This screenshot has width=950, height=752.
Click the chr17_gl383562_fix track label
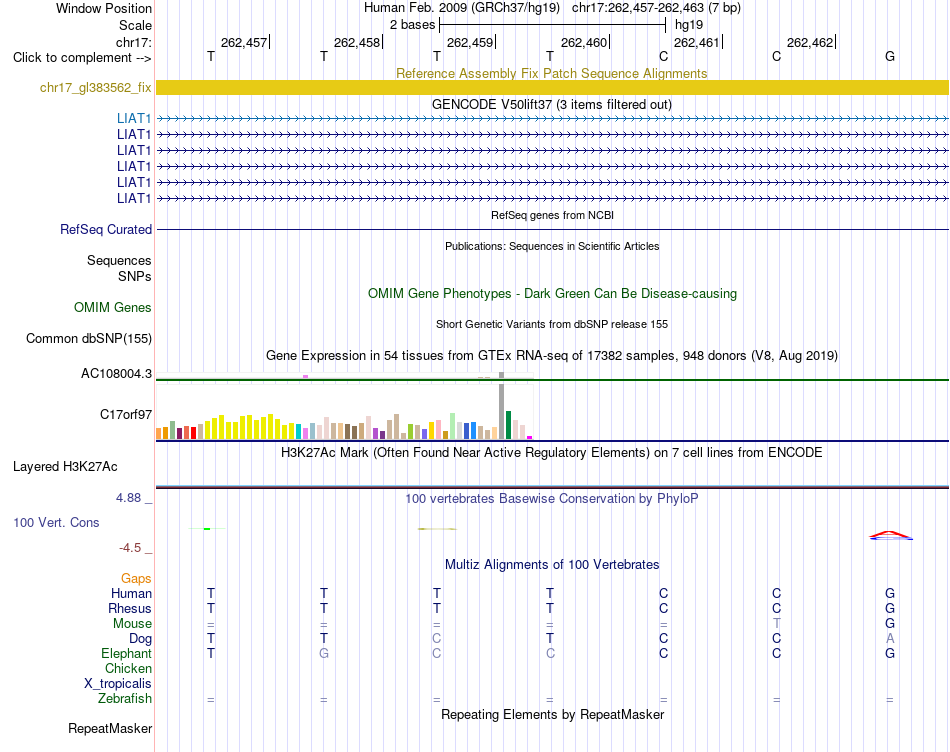coord(96,87)
